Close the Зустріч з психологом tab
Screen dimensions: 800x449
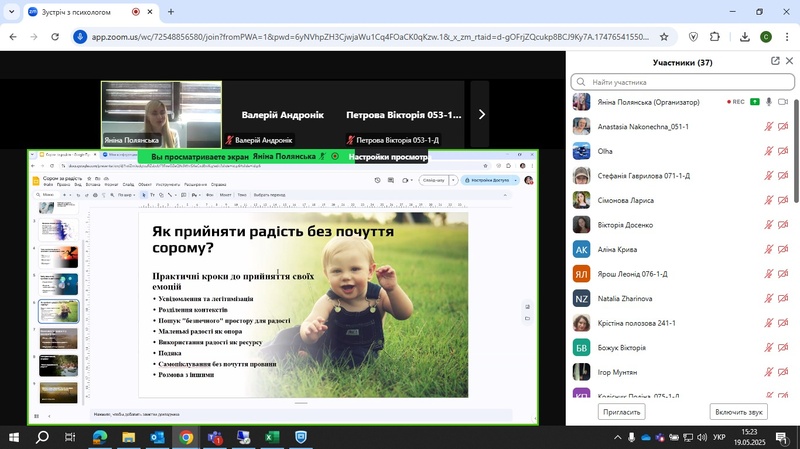click(x=150, y=12)
